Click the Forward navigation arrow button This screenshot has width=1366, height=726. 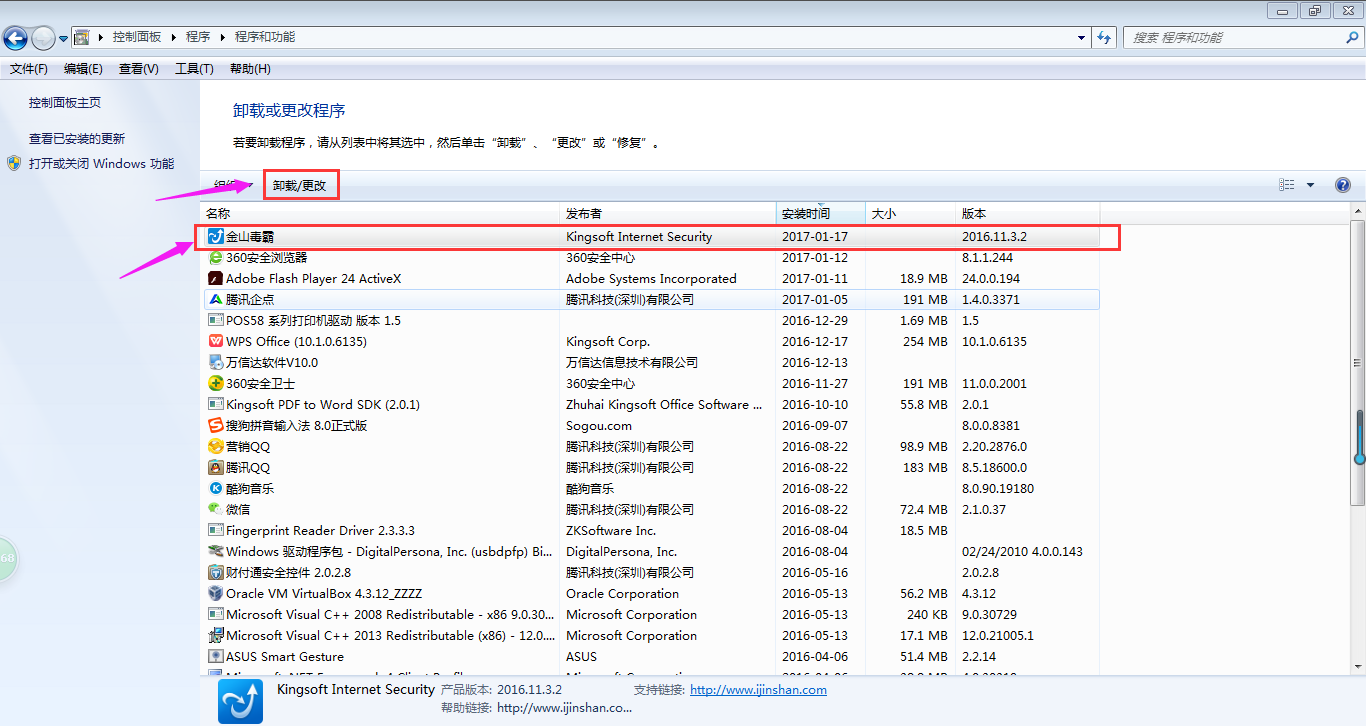pyautogui.click(x=43, y=38)
